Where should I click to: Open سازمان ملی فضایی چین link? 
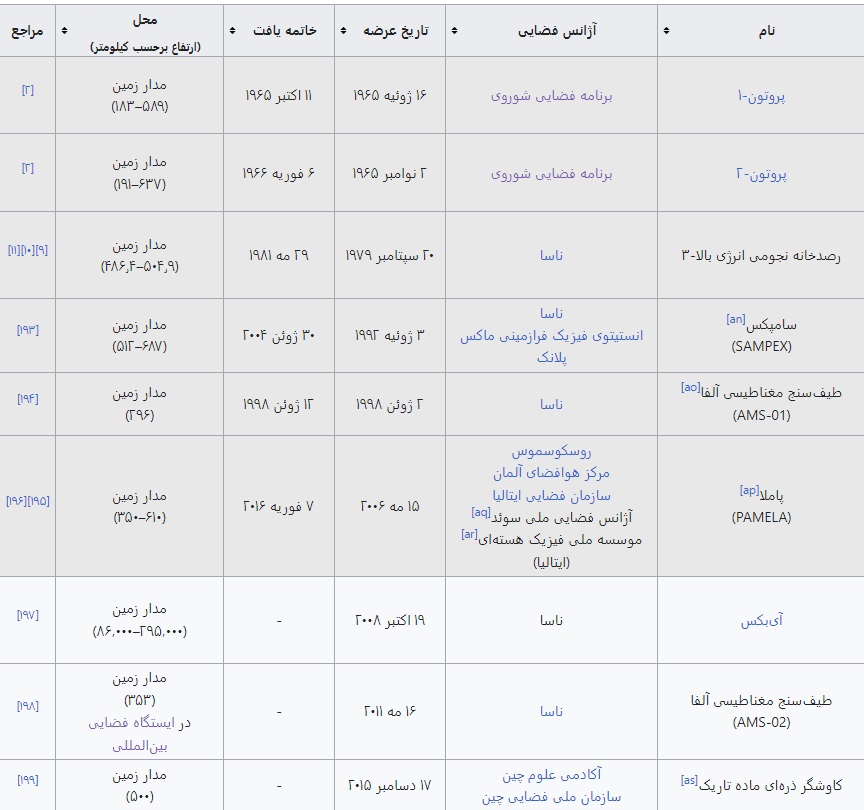(x=551, y=797)
